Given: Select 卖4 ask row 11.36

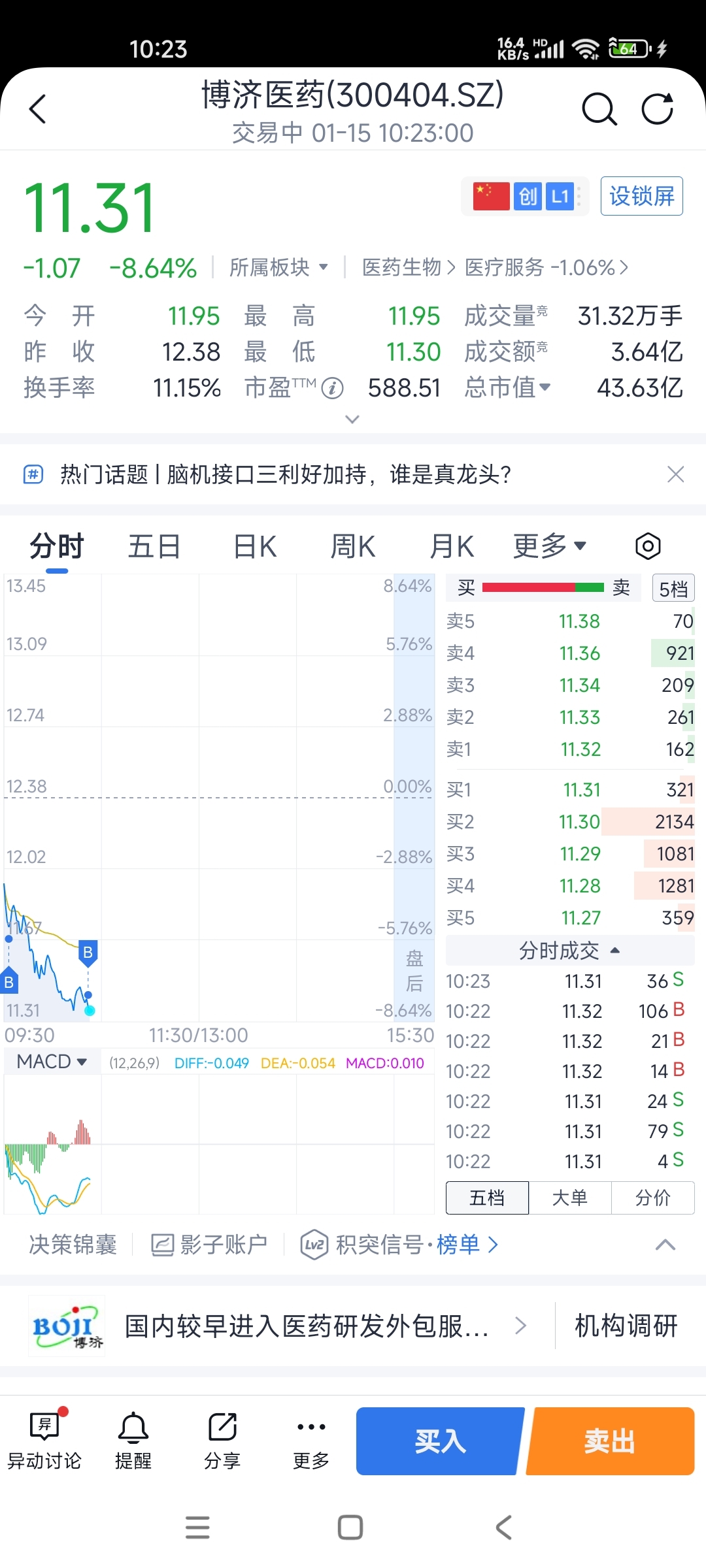Looking at the screenshot, I should click(570, 653).
